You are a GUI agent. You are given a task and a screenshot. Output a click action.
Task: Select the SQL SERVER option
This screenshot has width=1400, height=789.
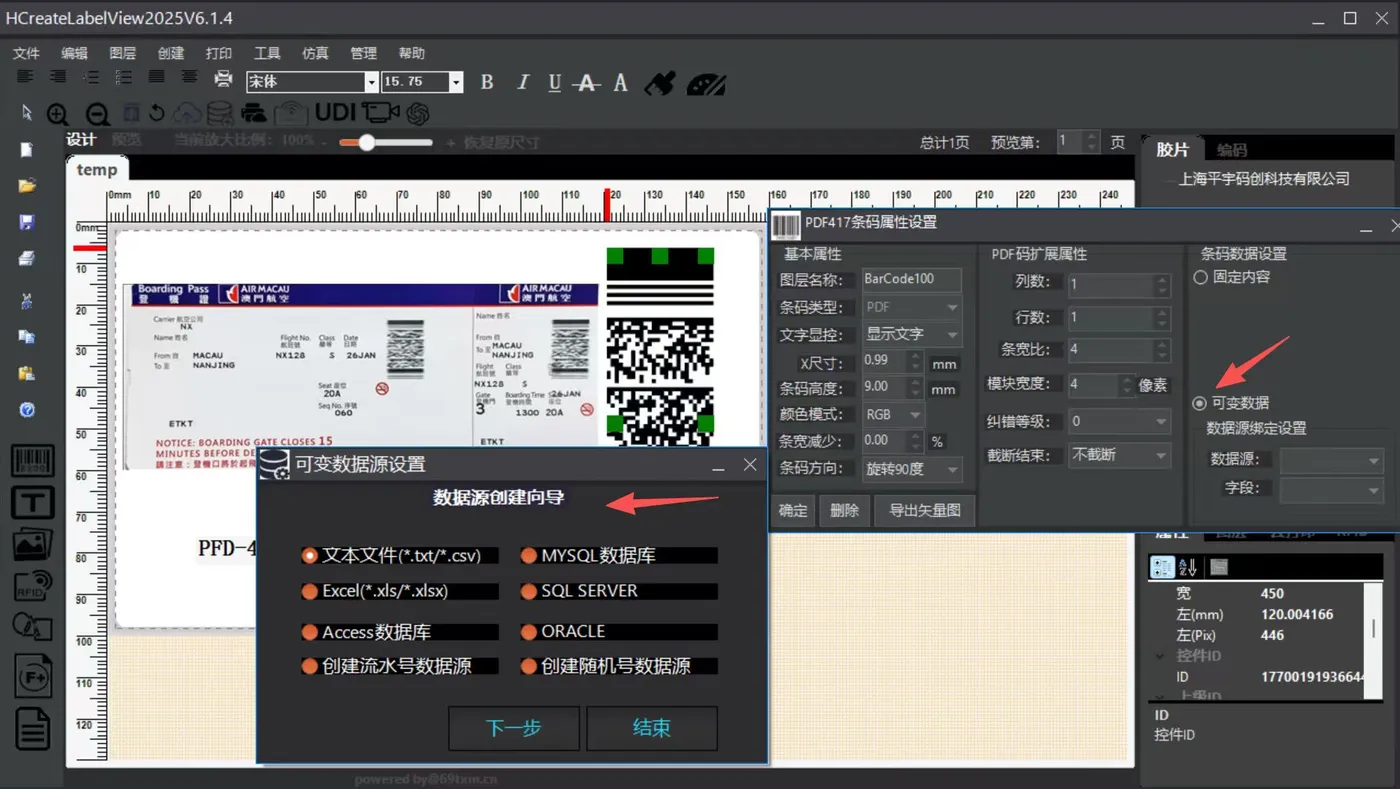(x=619, y=591)
